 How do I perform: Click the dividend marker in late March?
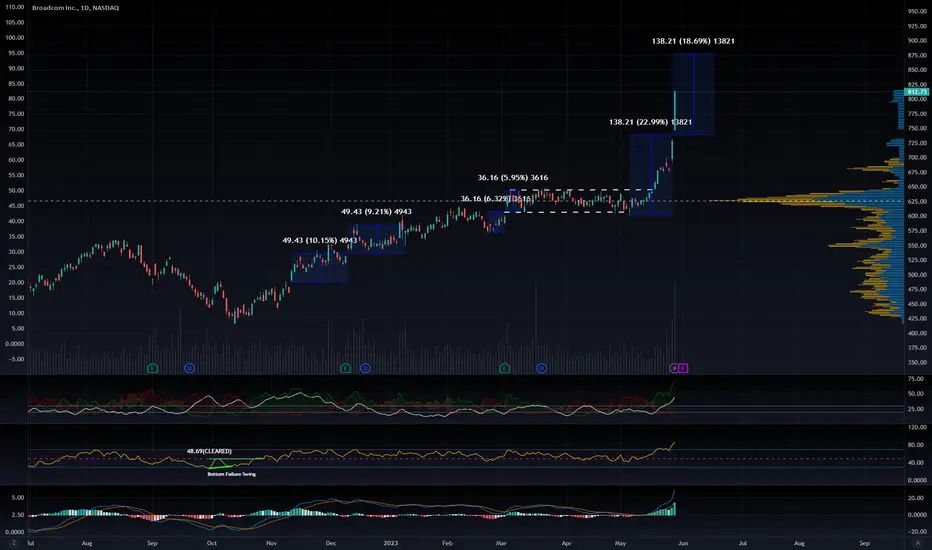pyautogui.click(x=541, y=368)
